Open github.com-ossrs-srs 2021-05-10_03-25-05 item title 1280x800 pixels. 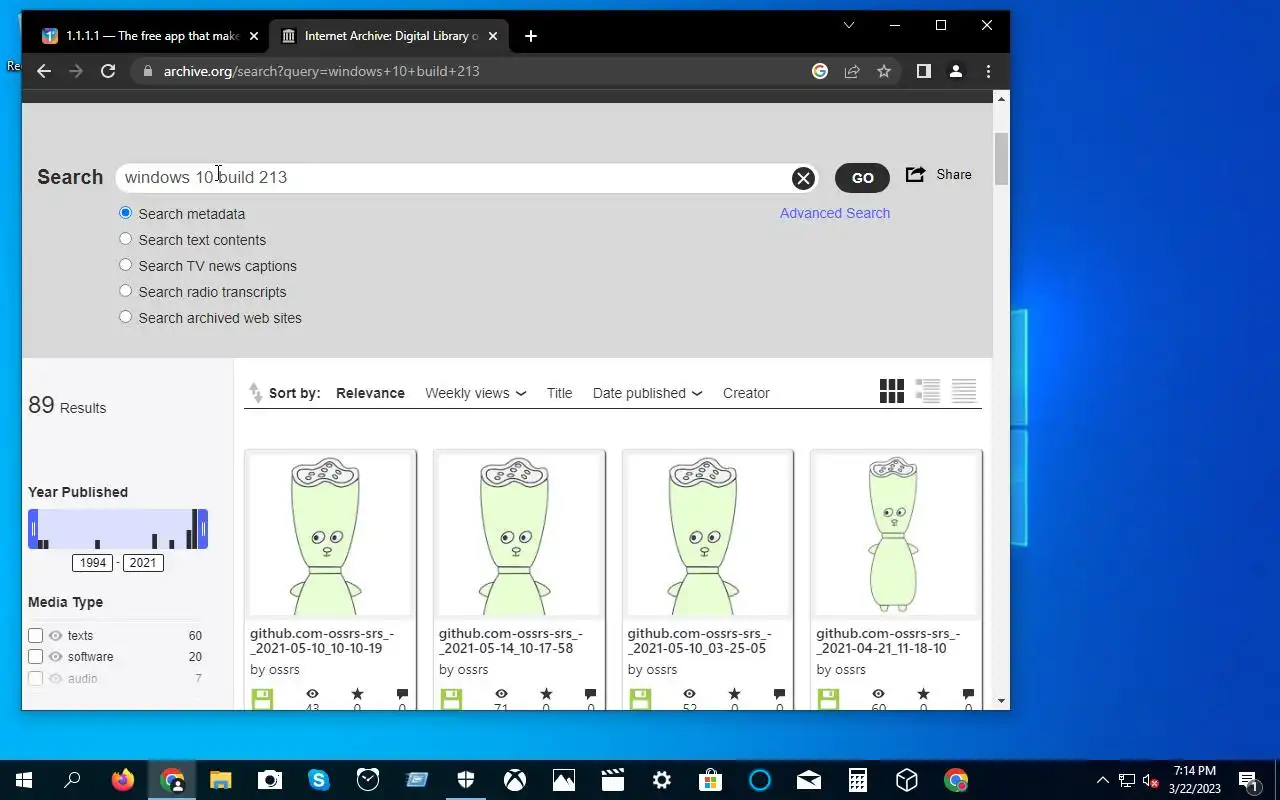click(x=700, y=641)
